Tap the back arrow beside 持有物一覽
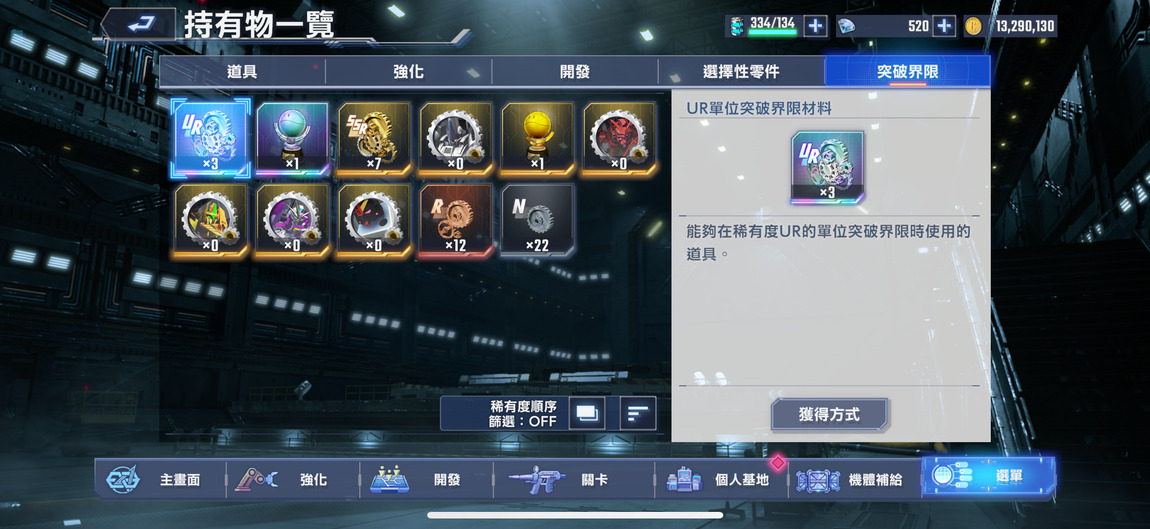The height and width of the screenshot is (529, 1150). coord(138,24)
